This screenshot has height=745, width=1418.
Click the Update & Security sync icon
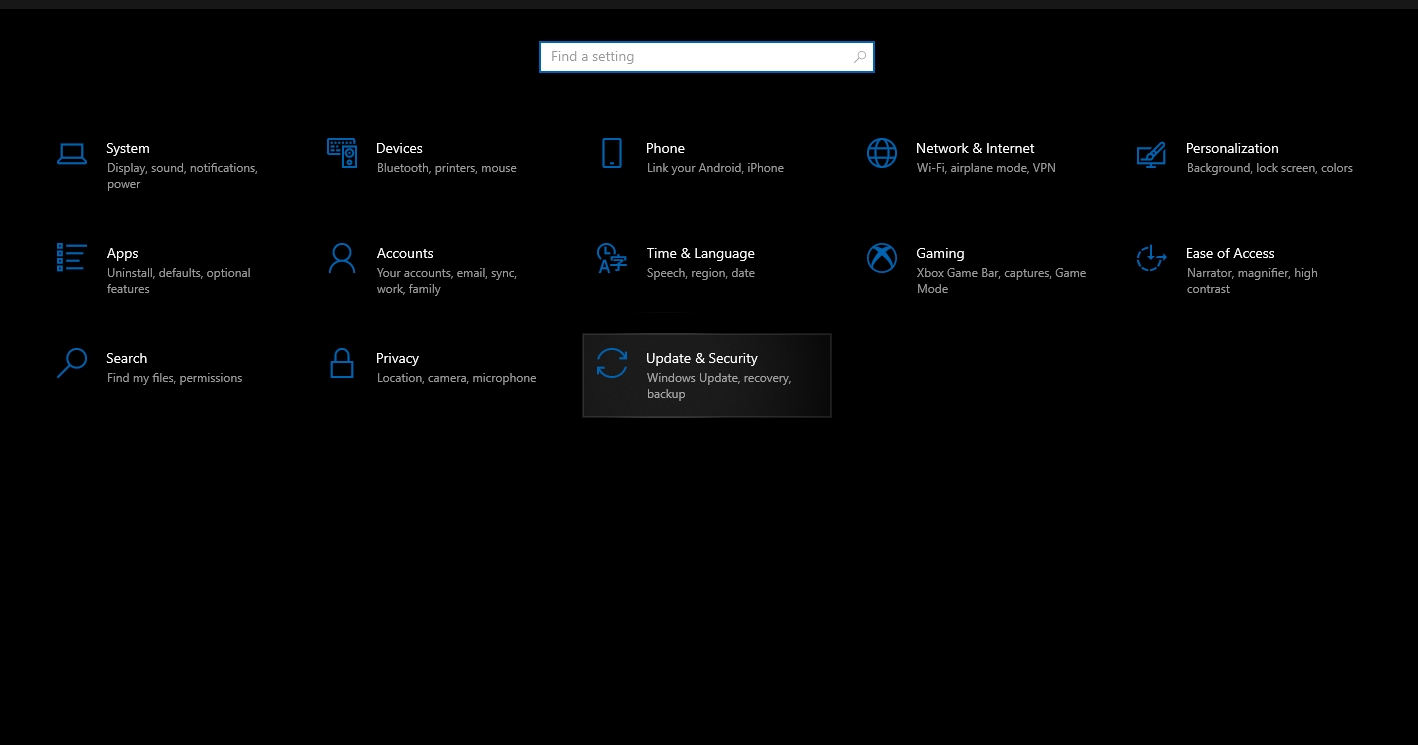[x=612, y=363]
